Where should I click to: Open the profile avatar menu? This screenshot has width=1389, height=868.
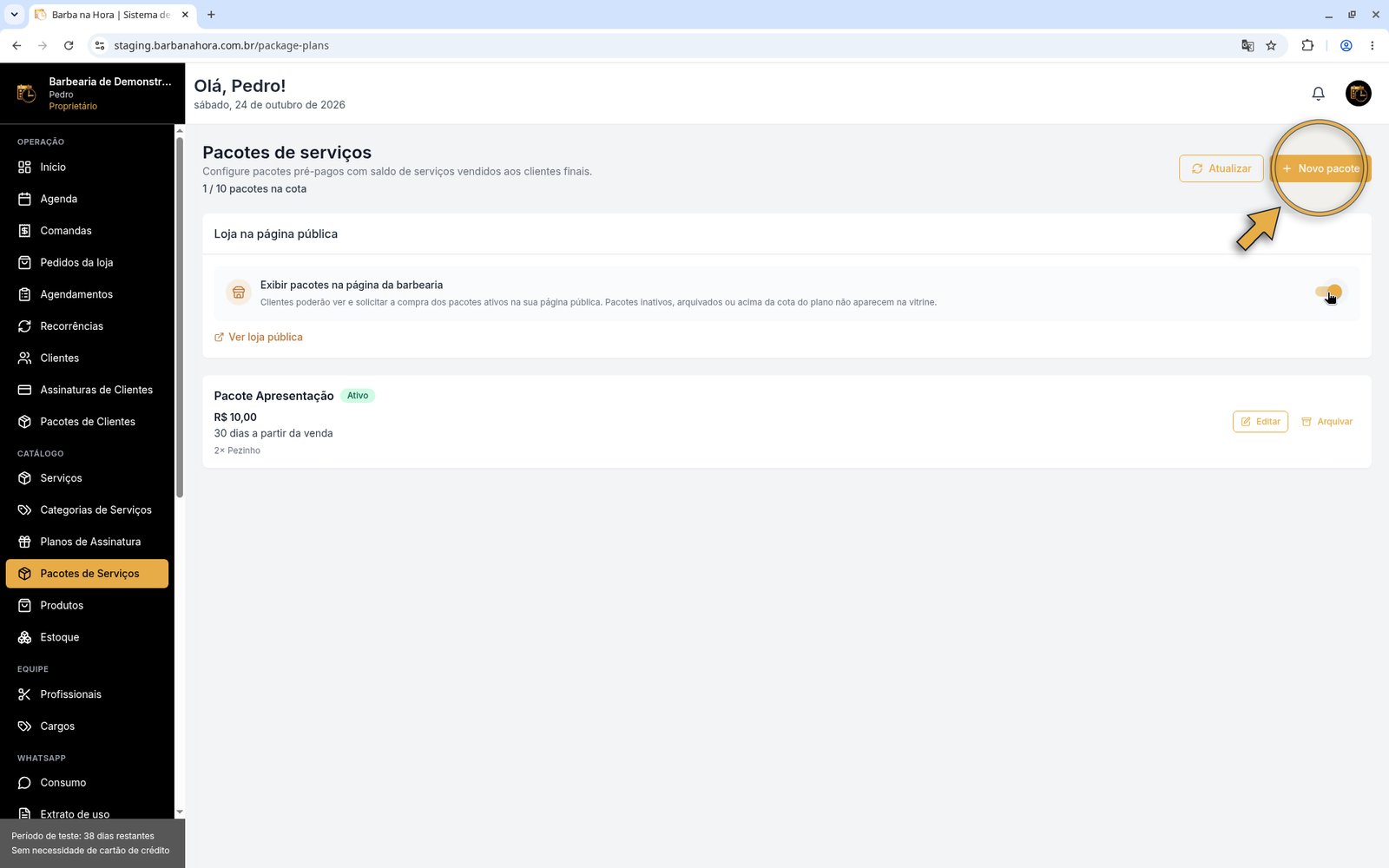point(1358,94)
